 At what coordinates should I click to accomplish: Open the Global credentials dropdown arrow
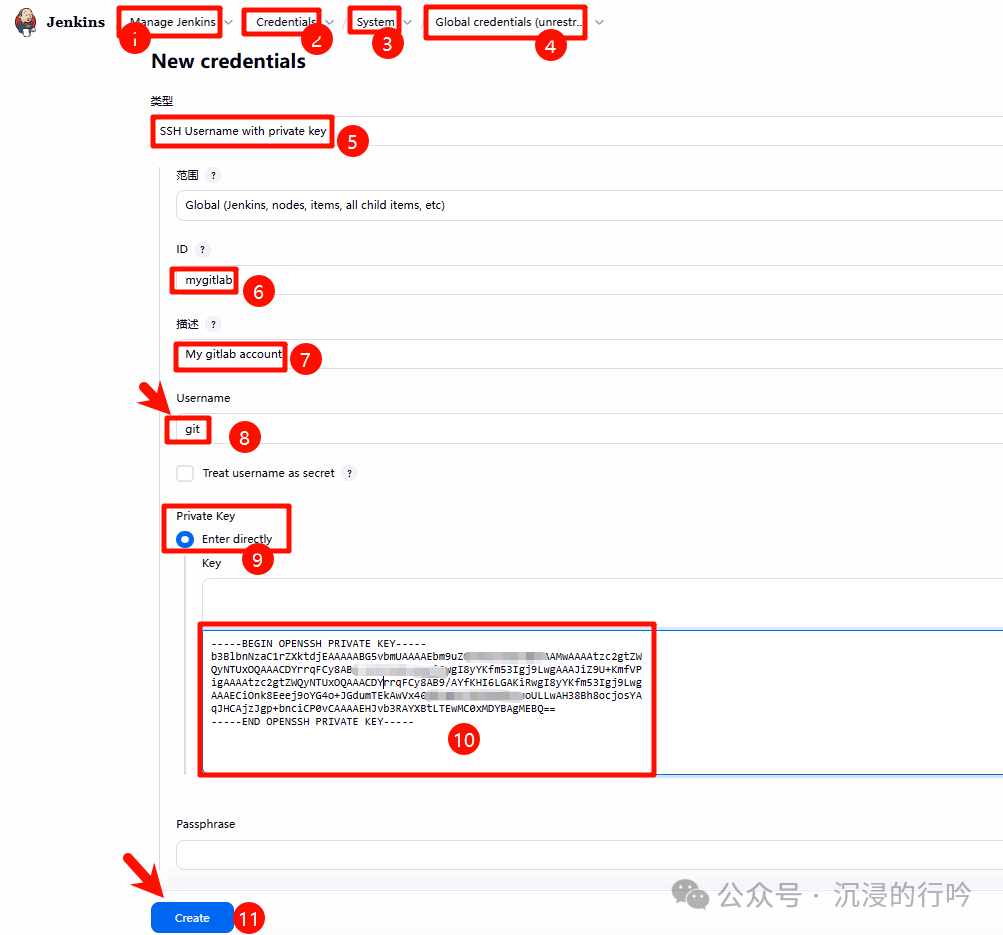pyautogui.click(x=598, y=20)
